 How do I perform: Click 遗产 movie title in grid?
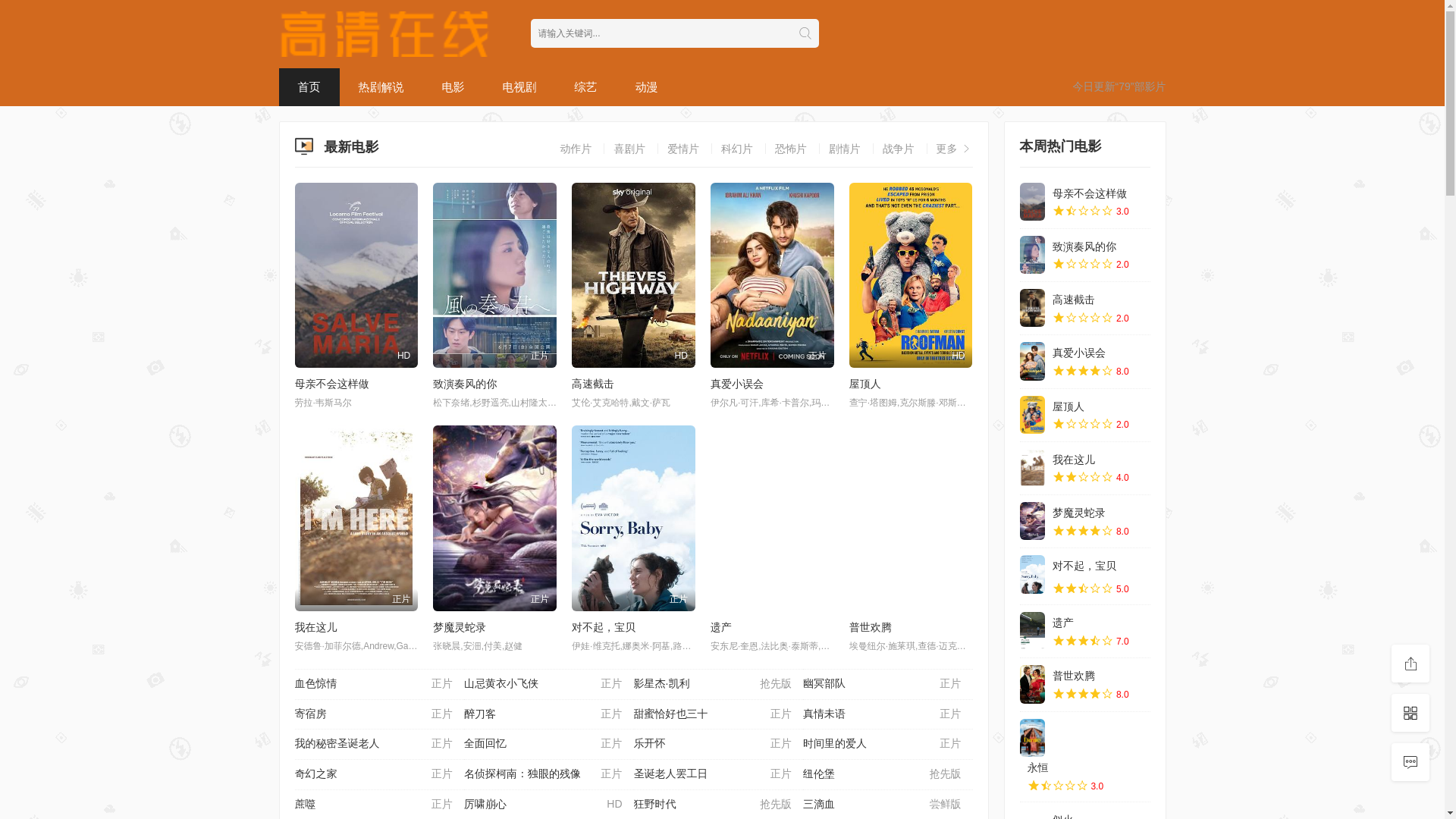pos(721,628)
